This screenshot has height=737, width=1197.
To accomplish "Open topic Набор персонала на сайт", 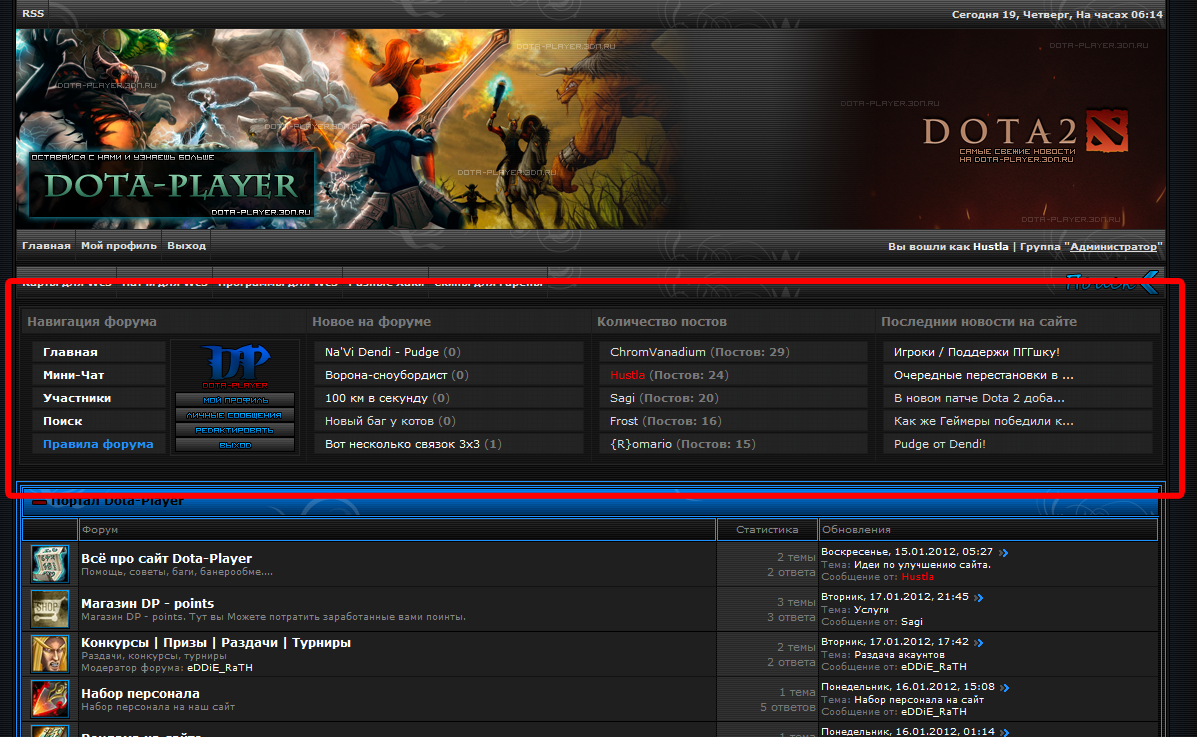I will pyautogui.click(x=919, y=700).
